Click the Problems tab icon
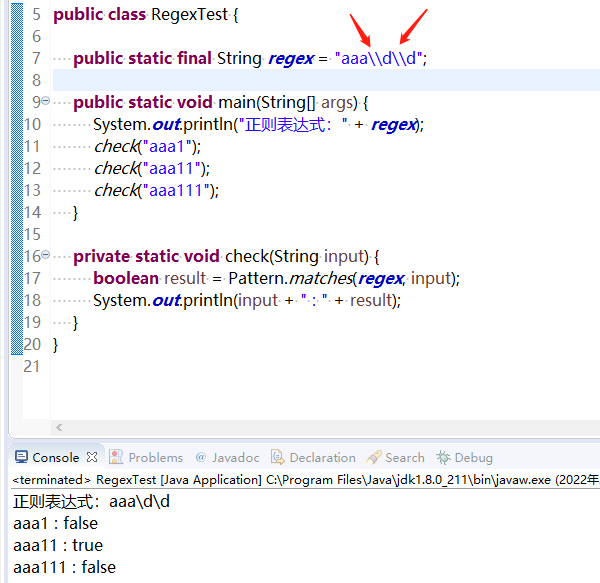 coord(116,457)
